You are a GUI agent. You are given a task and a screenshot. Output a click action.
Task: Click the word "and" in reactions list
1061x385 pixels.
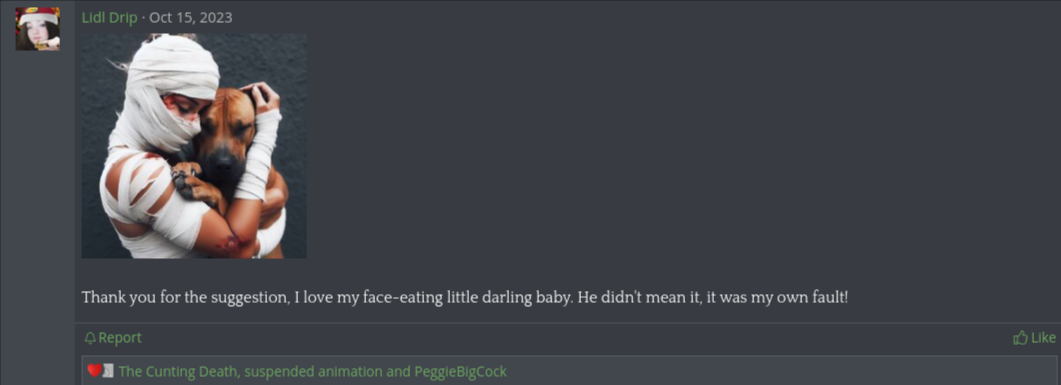click(400, 371)
